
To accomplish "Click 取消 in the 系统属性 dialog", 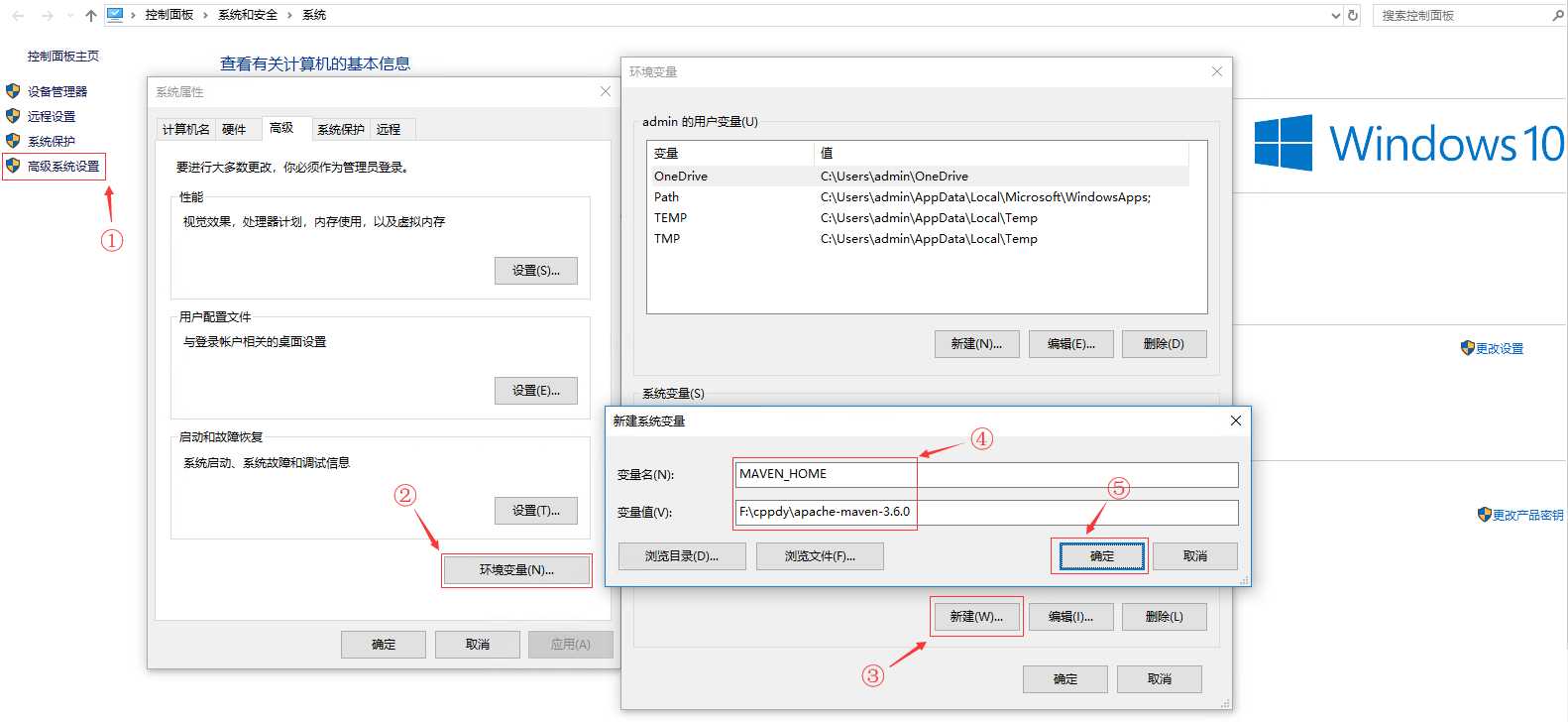I will tap(478, 645).
